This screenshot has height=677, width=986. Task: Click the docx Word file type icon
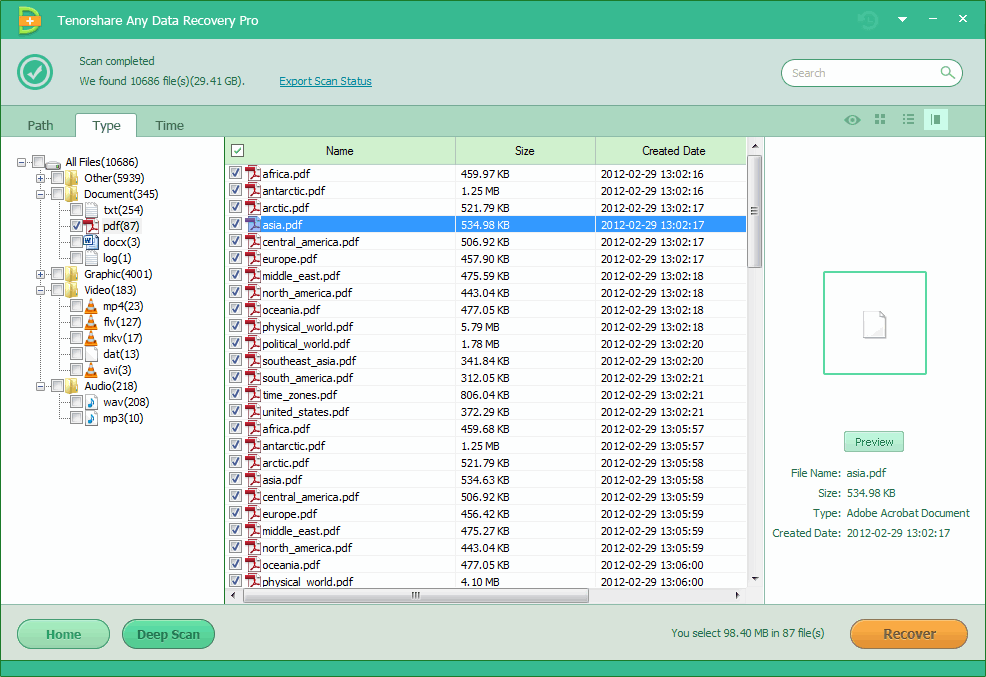tap(92, 242)
